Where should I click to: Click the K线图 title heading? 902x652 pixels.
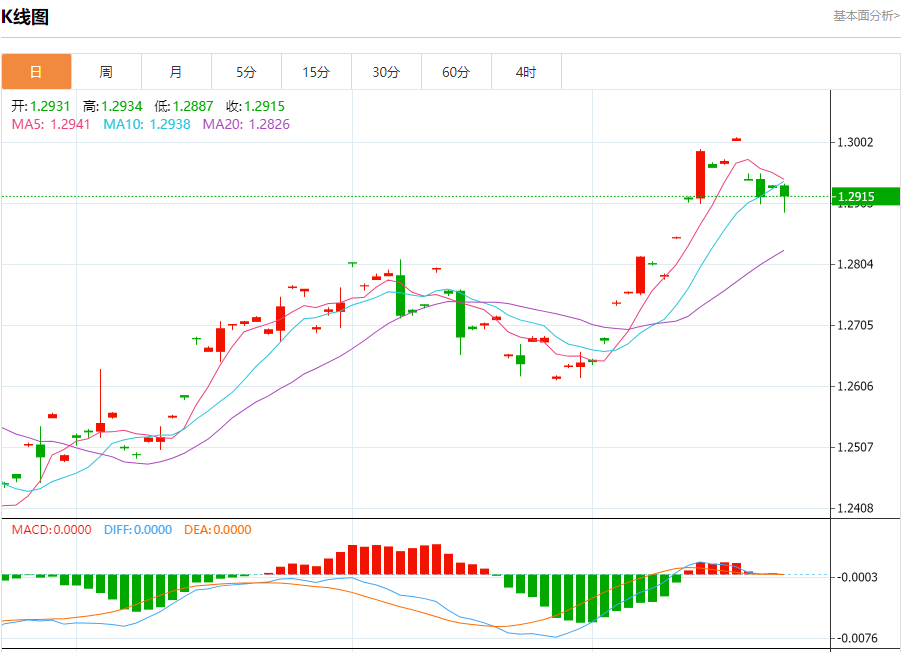click(25, 17)
